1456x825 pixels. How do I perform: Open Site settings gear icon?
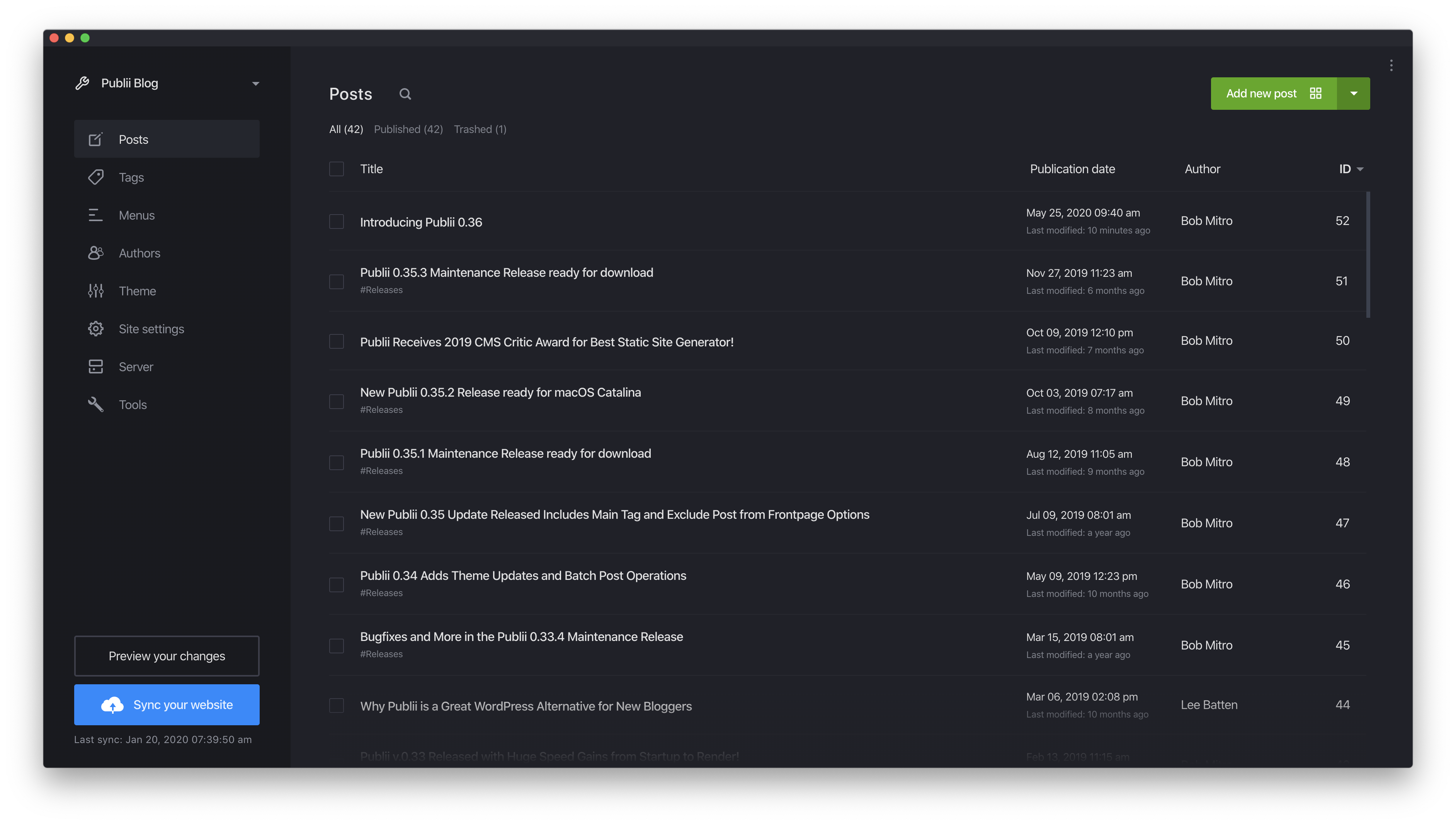pos(95,329)
